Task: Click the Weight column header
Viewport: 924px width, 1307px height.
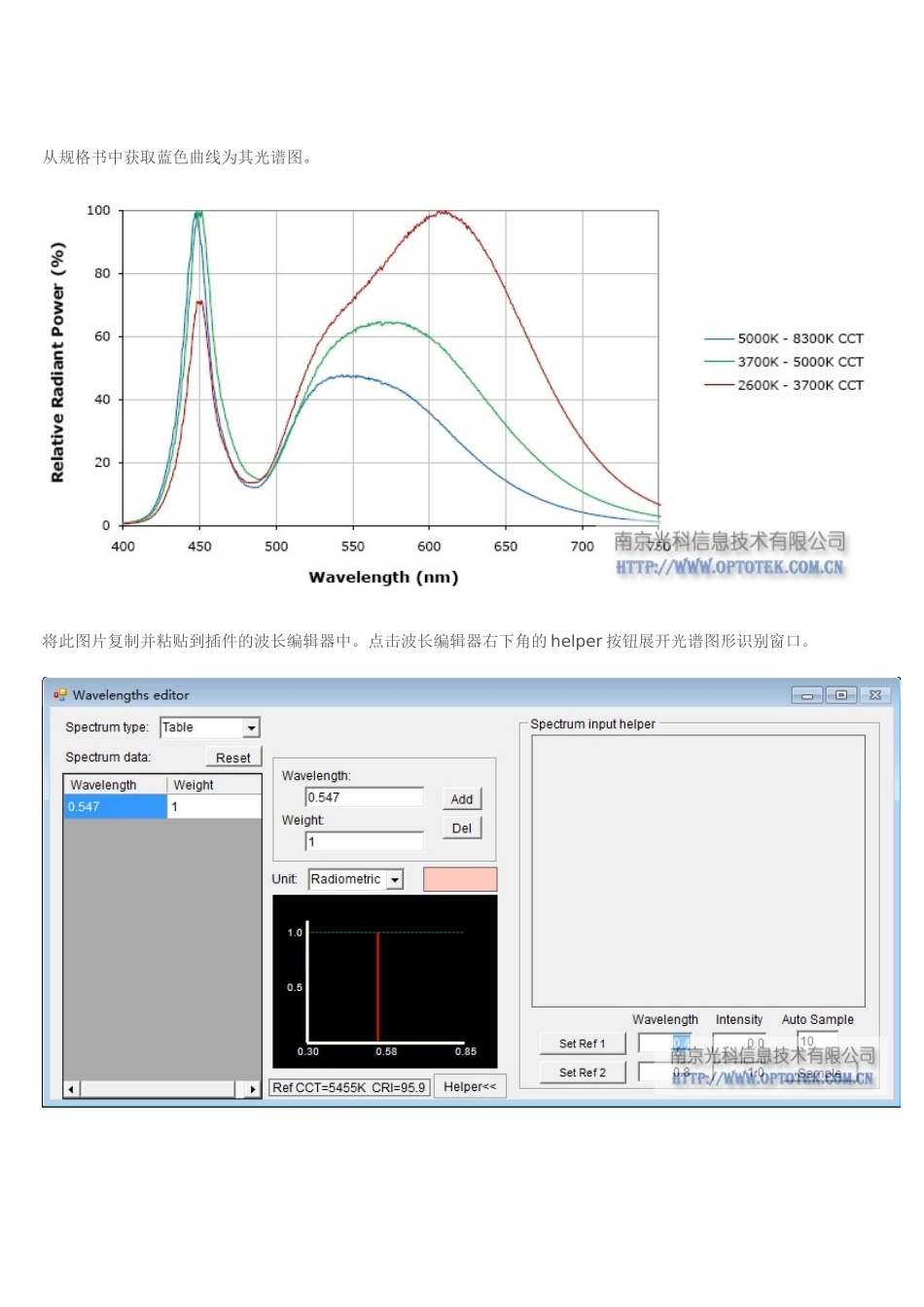Action: (214, 785)
